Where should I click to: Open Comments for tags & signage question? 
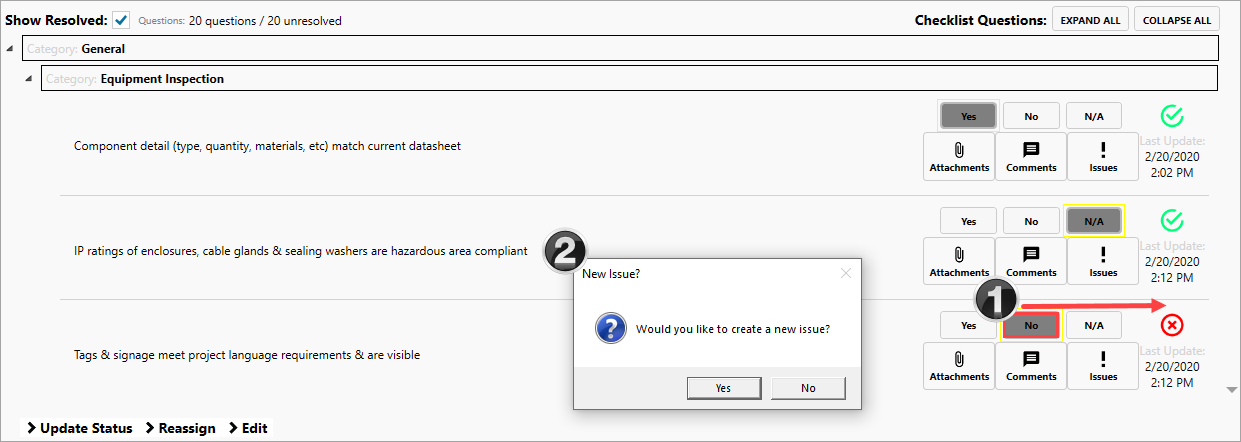click(x=1031, y=365)
